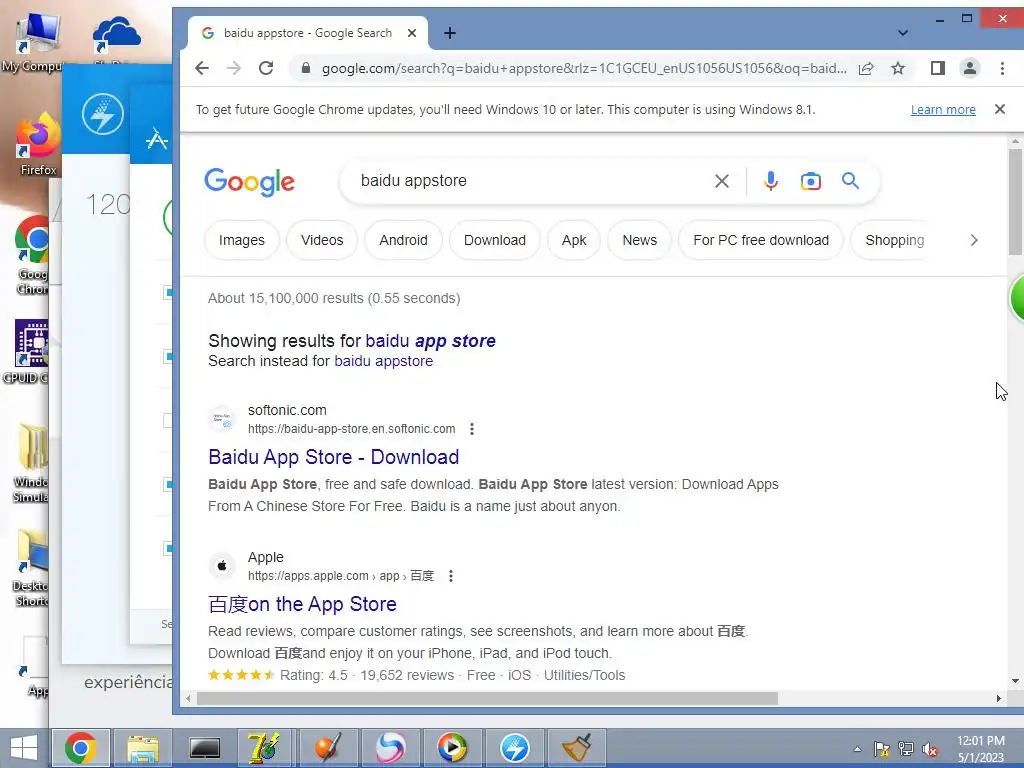Open Baidu App Store - Download result

(334, 457)
